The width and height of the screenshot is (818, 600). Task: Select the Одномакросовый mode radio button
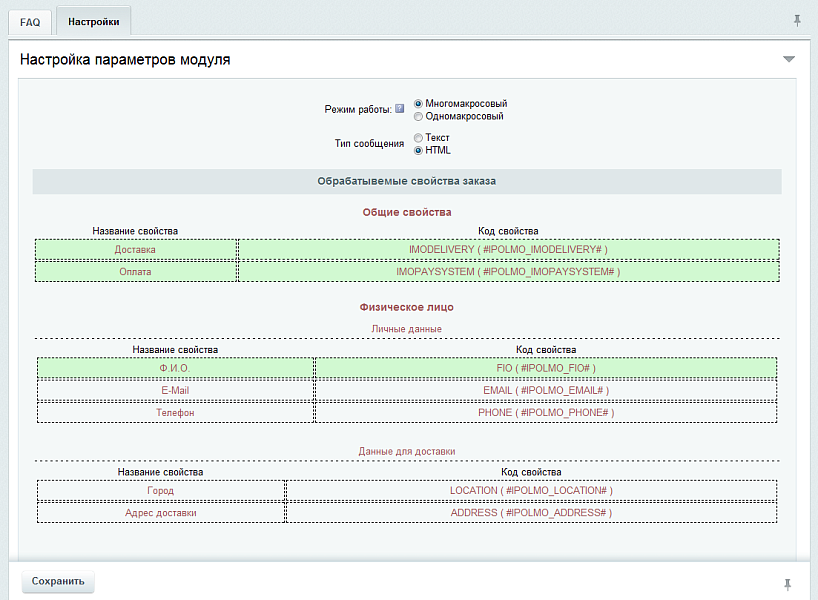tap(418, 116)
